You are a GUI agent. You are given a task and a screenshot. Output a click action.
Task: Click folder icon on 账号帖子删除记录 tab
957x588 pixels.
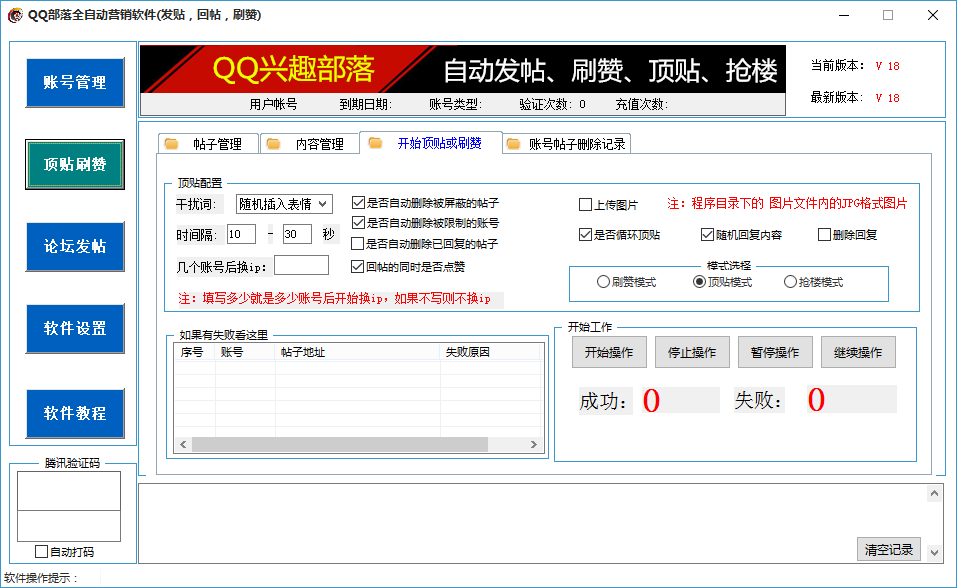pyautogui.click(x=513, y=144)
